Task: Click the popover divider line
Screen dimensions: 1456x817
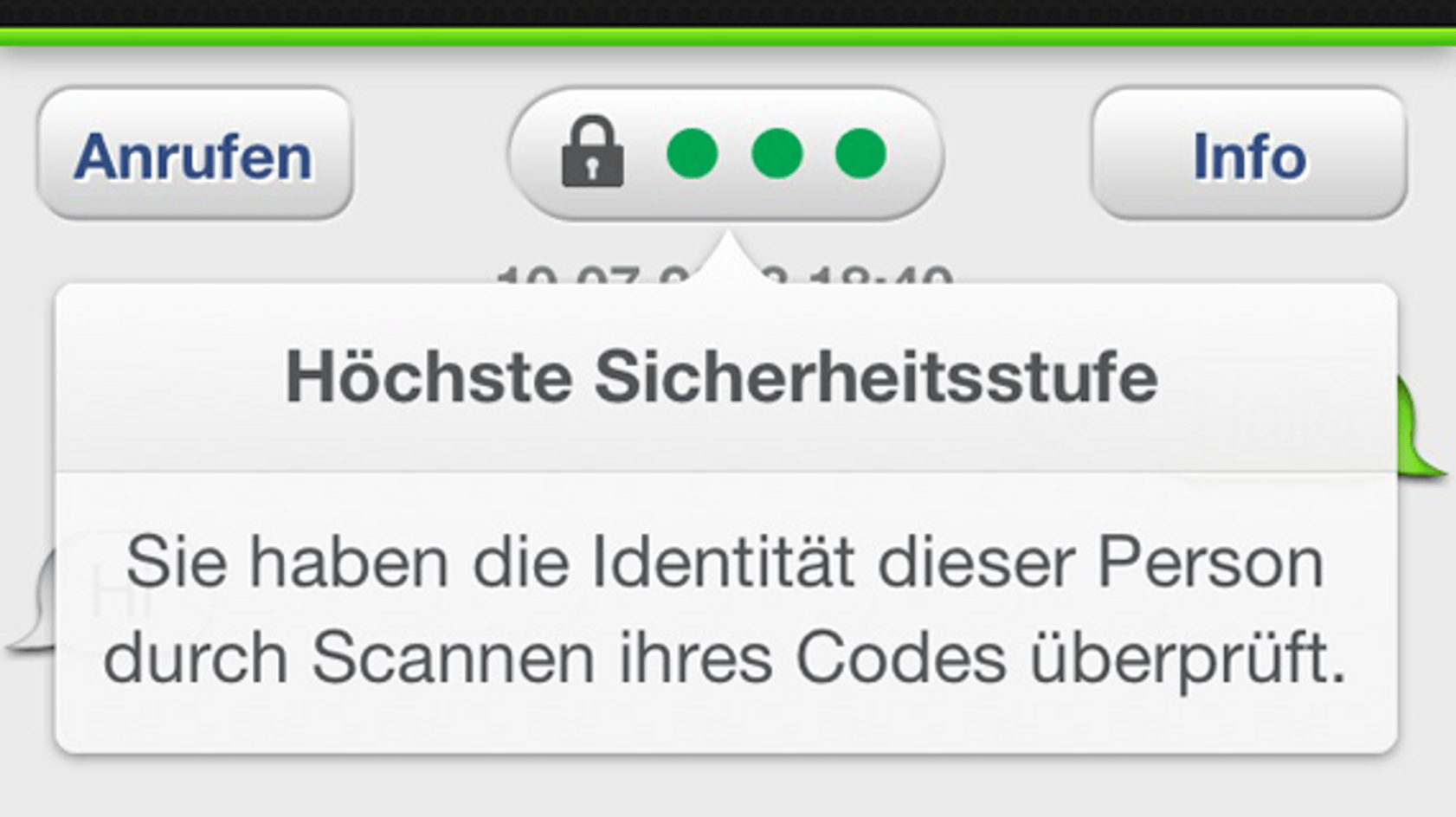Action: point(725,472)
